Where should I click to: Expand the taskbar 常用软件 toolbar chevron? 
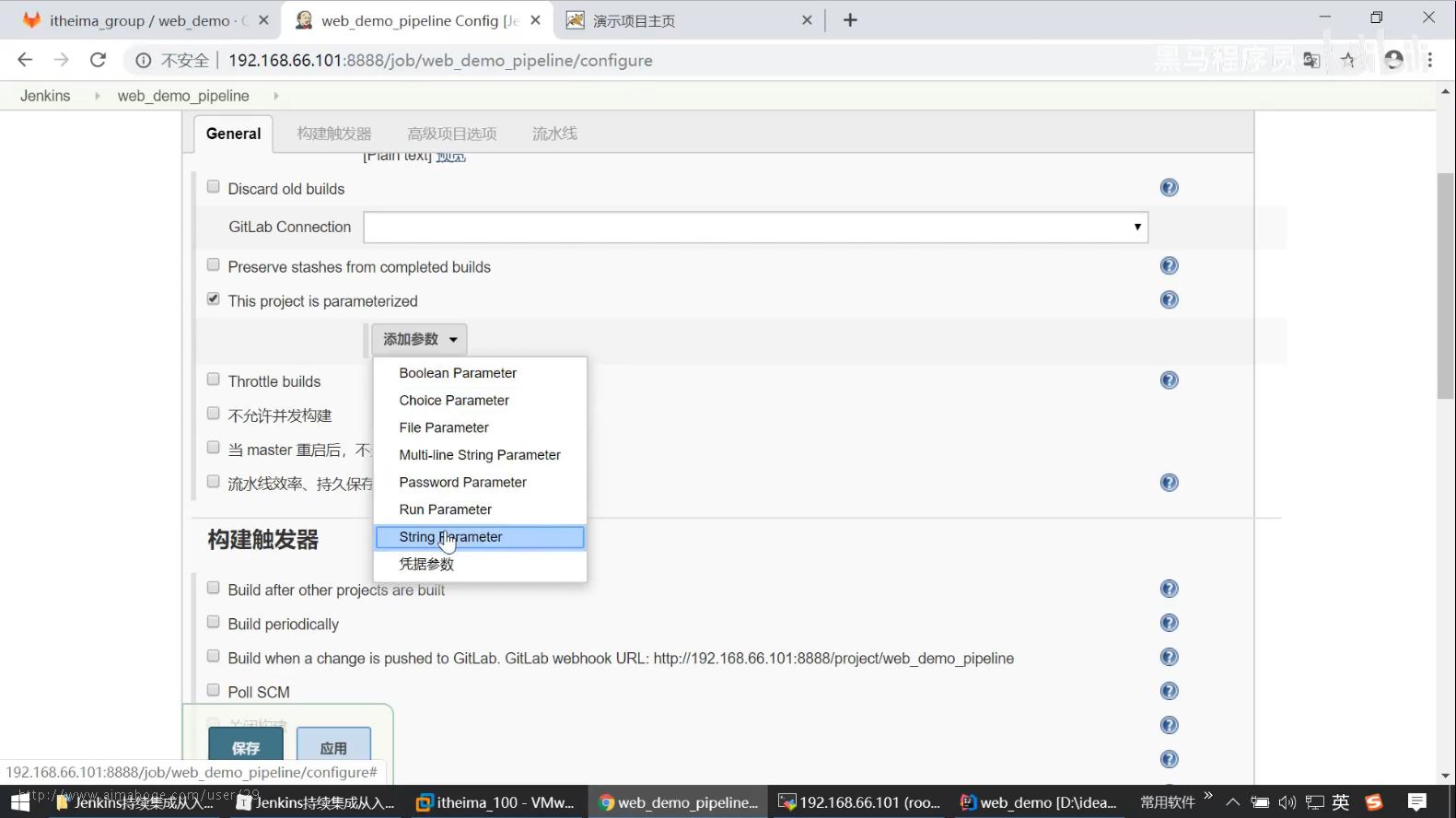click(1208, 796)
